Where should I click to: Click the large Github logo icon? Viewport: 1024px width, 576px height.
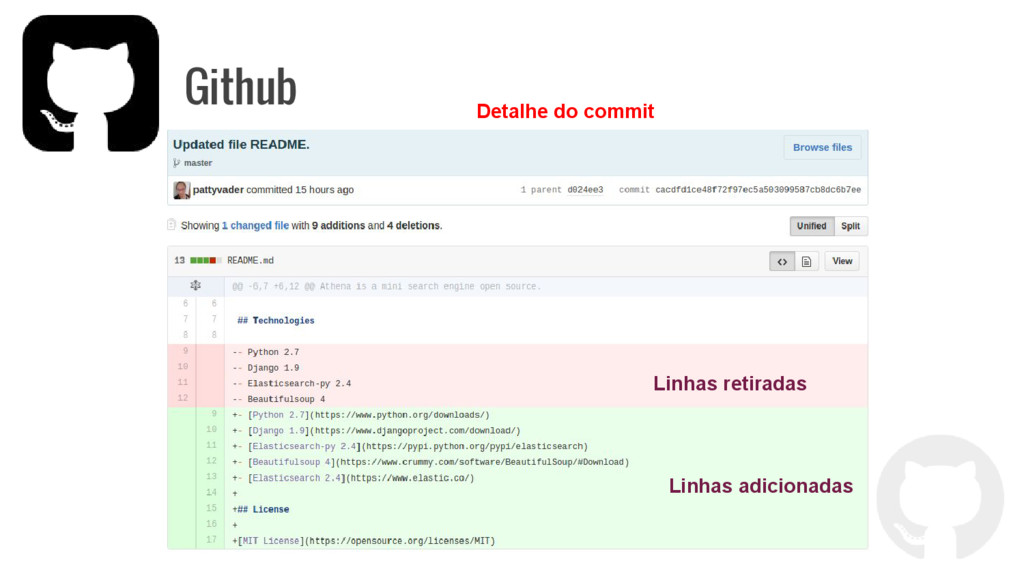click(x=91, y=84)
